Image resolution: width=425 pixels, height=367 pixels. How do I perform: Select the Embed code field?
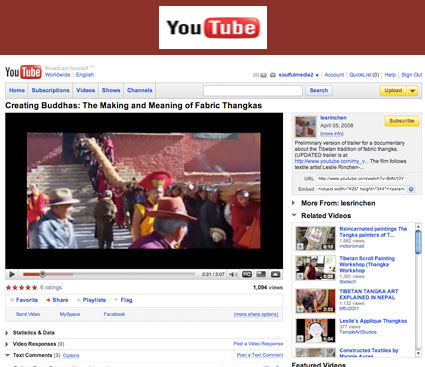[361, 189]
